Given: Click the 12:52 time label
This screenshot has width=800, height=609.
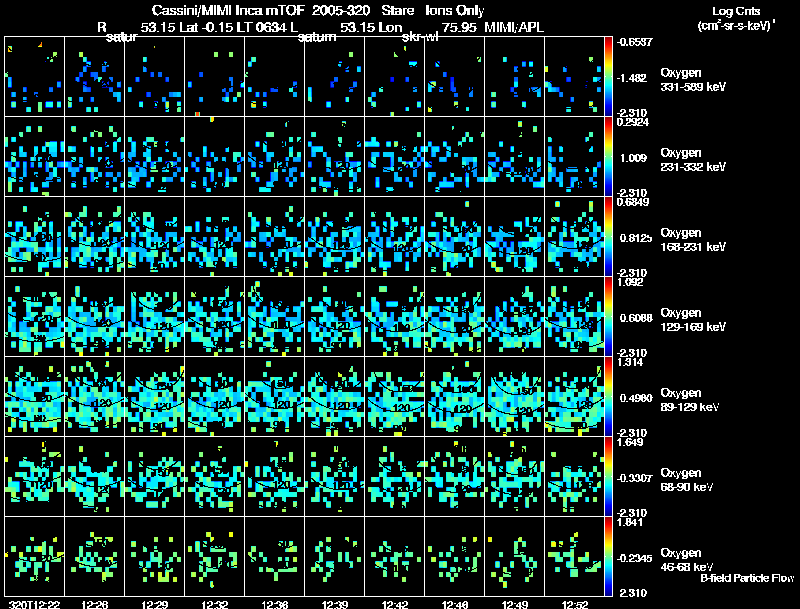Looking at the screenshot, I should tap(575, 604).
